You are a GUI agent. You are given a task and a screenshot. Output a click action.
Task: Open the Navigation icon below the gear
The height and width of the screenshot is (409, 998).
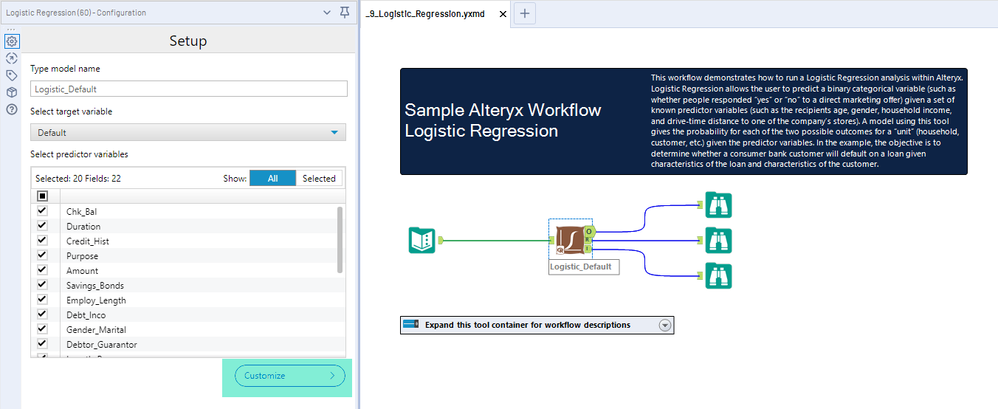[x=11, y=59]
